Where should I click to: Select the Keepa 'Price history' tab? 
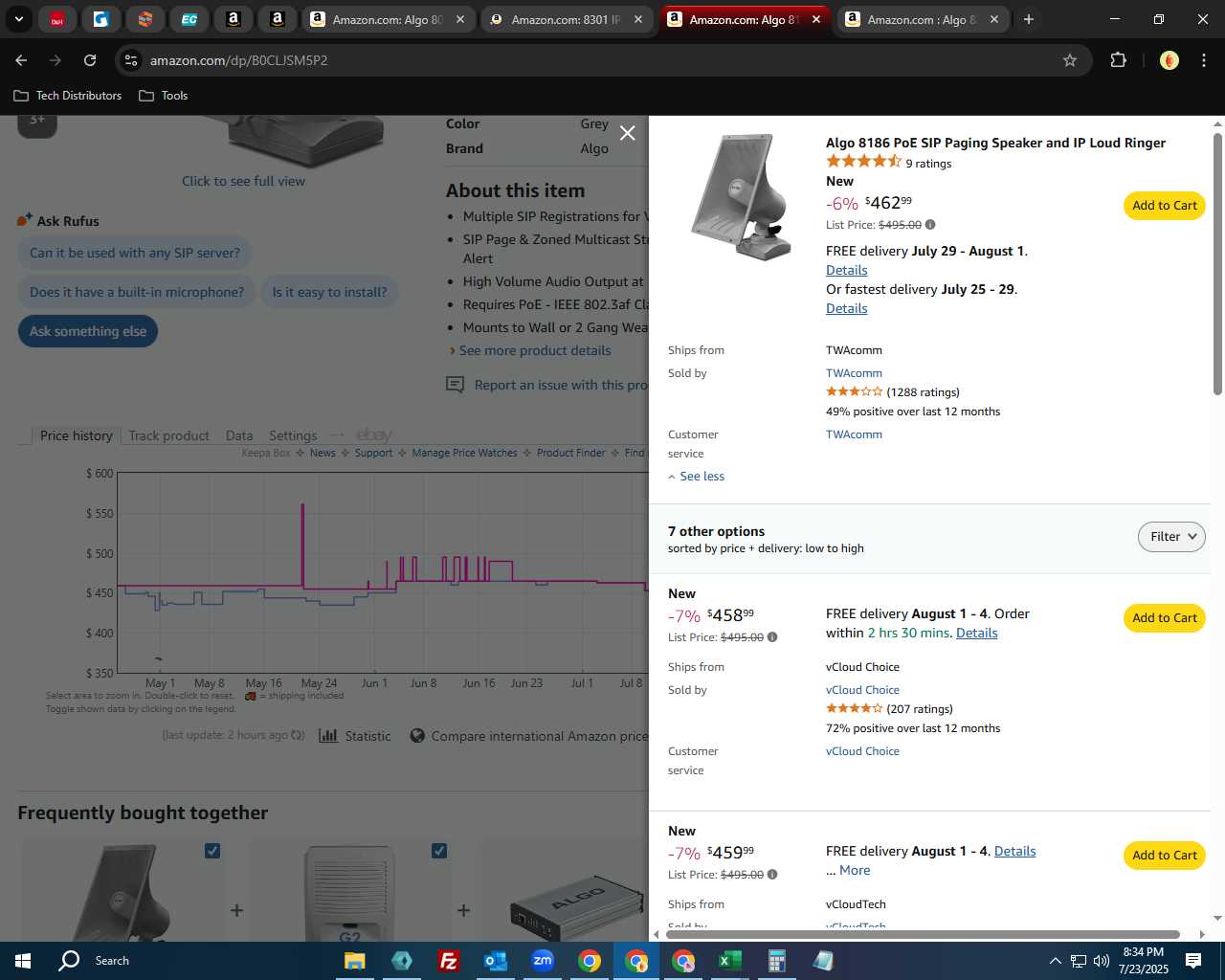pyautogui.click(x=76, y=435)
